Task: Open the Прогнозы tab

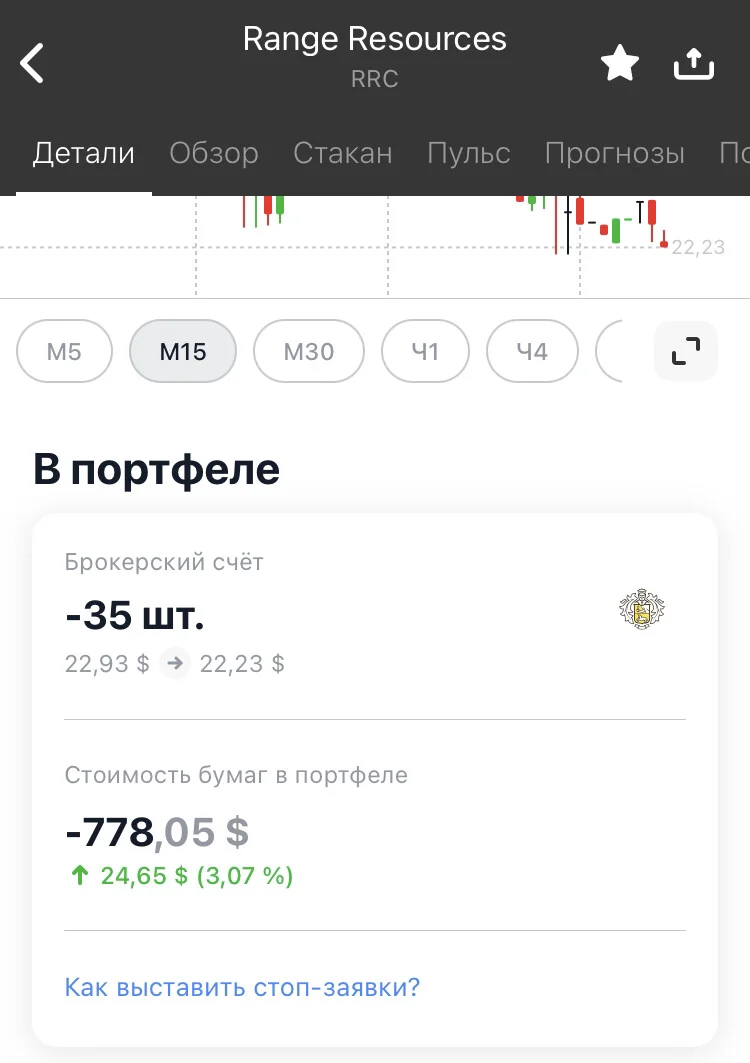Action: (x=614, y=153)
